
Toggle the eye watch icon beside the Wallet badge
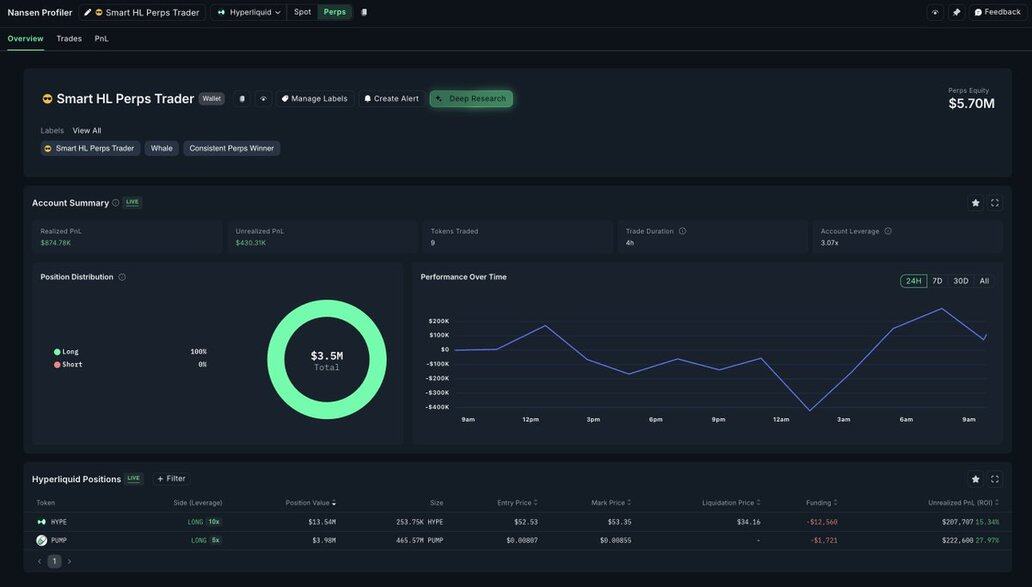coord(263,99)
